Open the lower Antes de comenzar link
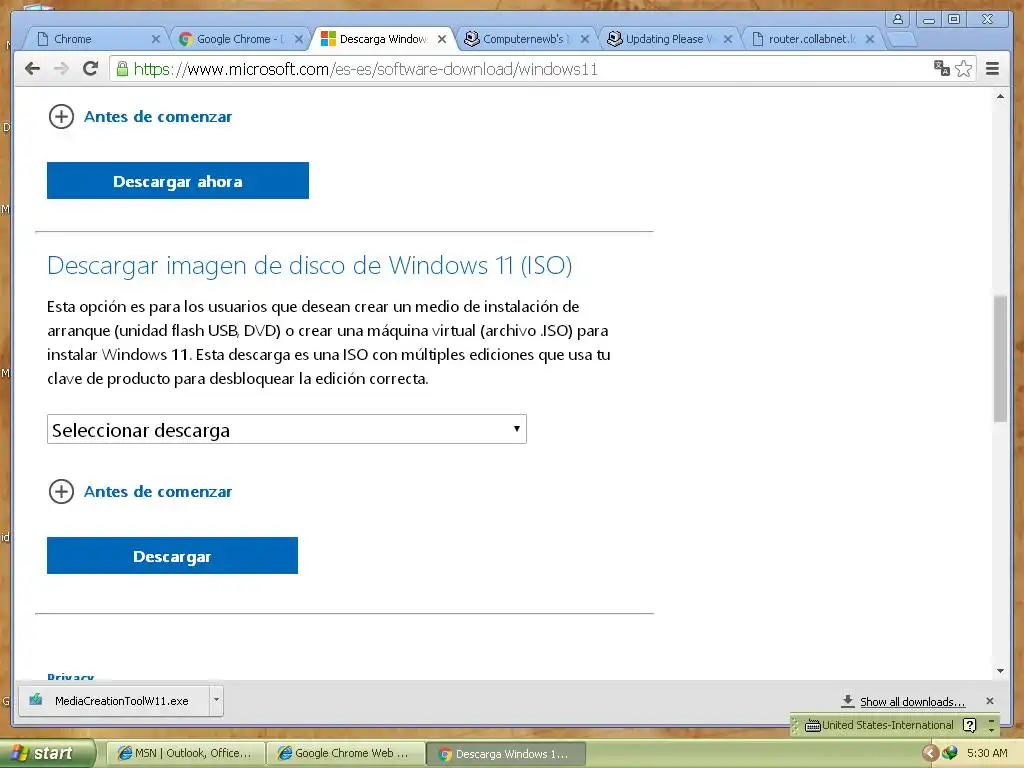Screen dimensions: 1024x768 (158, 492)
